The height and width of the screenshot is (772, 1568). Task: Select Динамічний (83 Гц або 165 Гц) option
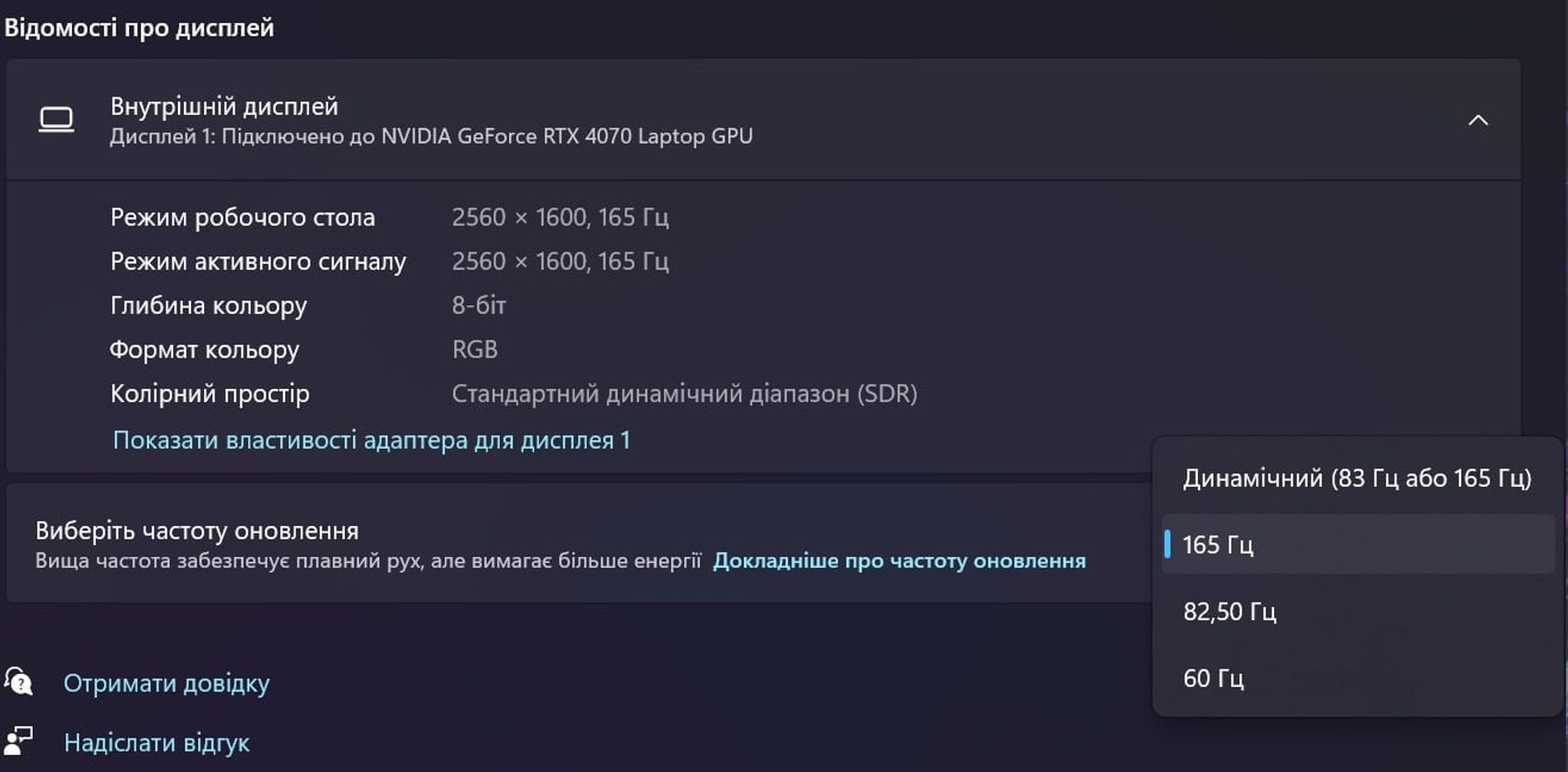pyautogui.click(x=1356, y=478)
